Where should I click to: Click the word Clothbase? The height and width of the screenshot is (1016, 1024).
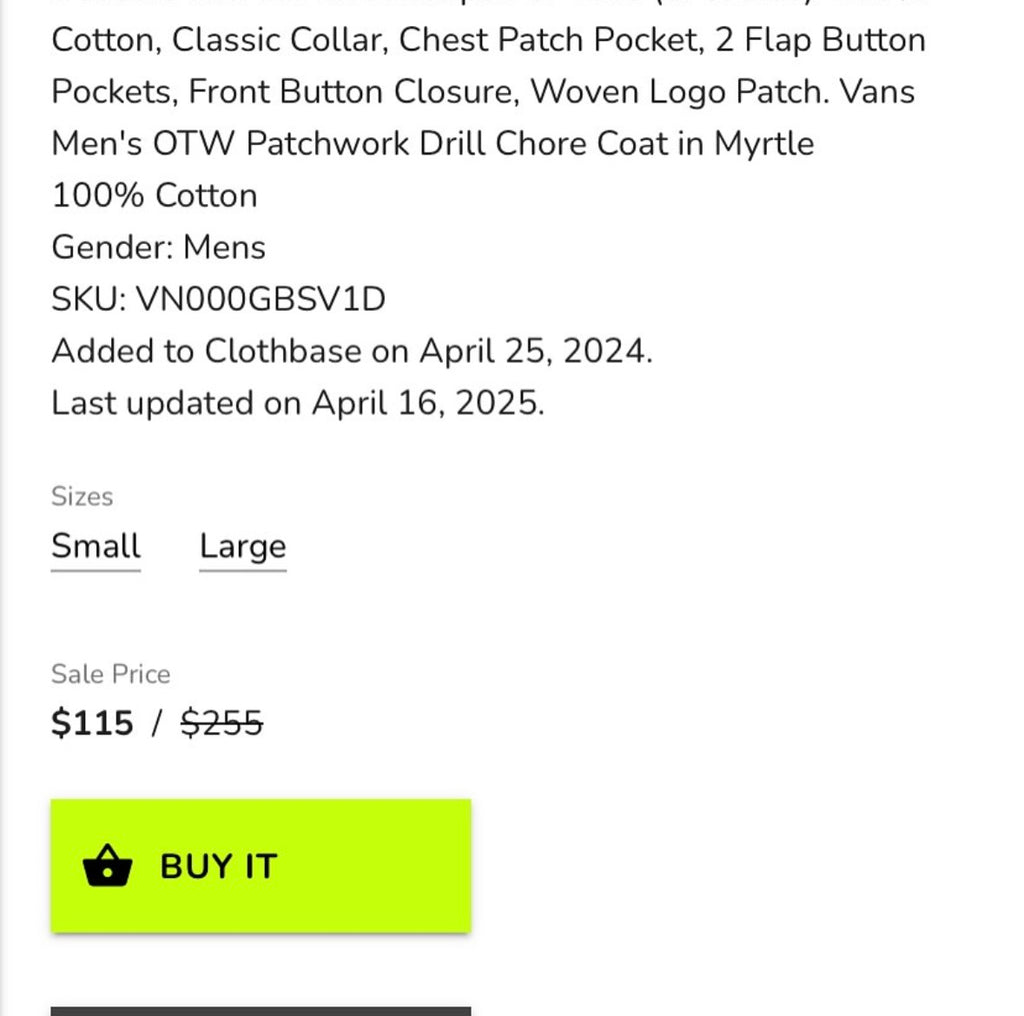[x=283, y=351]
